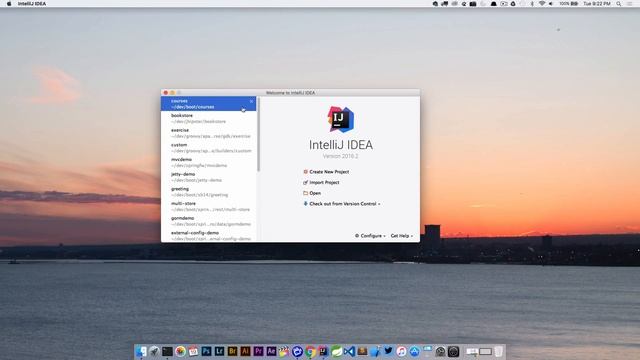Click the Wi-Fi status icon
This screenshot has height=360, width=640.
542,4
